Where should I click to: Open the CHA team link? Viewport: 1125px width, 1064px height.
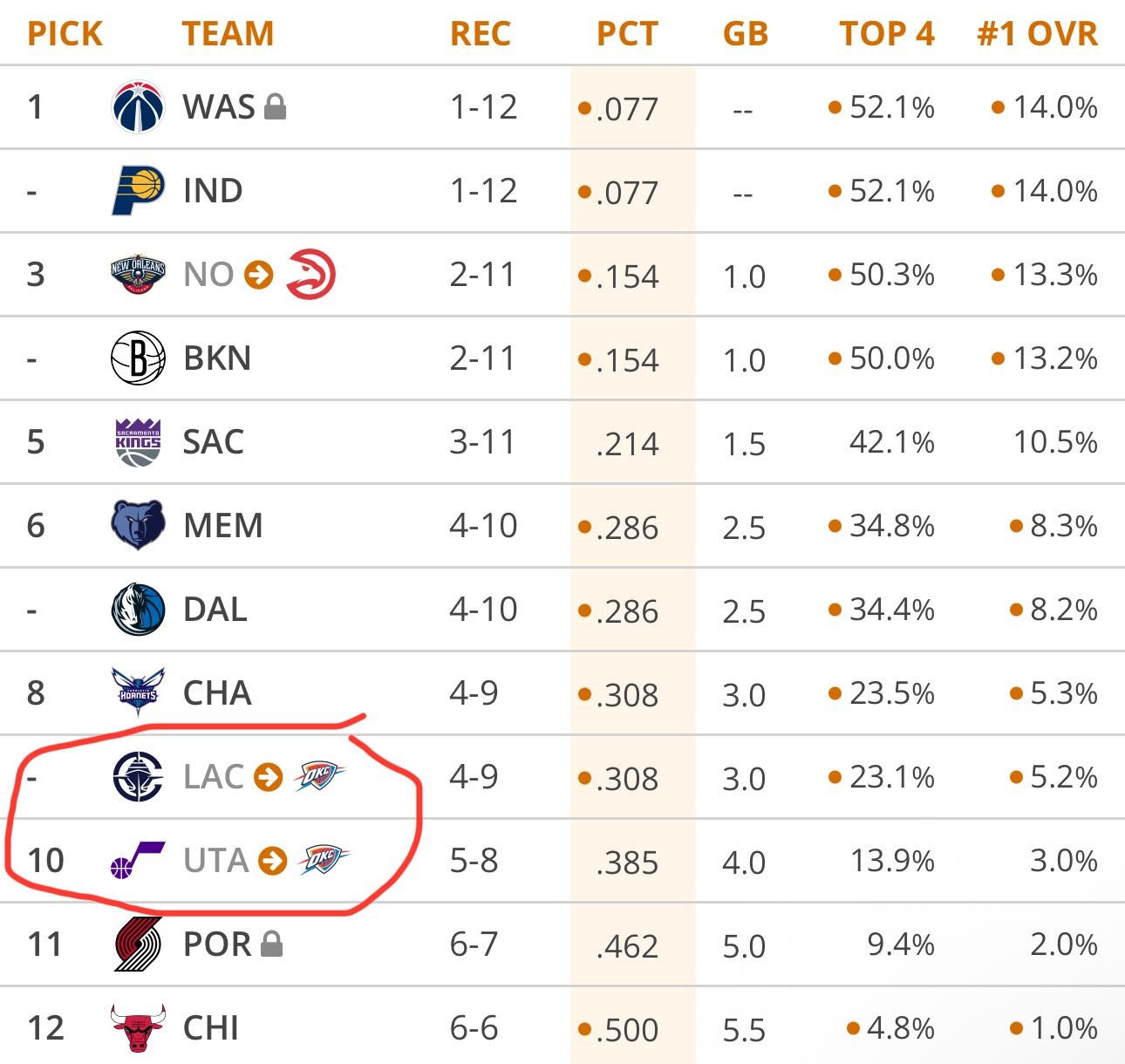[217, 693]
